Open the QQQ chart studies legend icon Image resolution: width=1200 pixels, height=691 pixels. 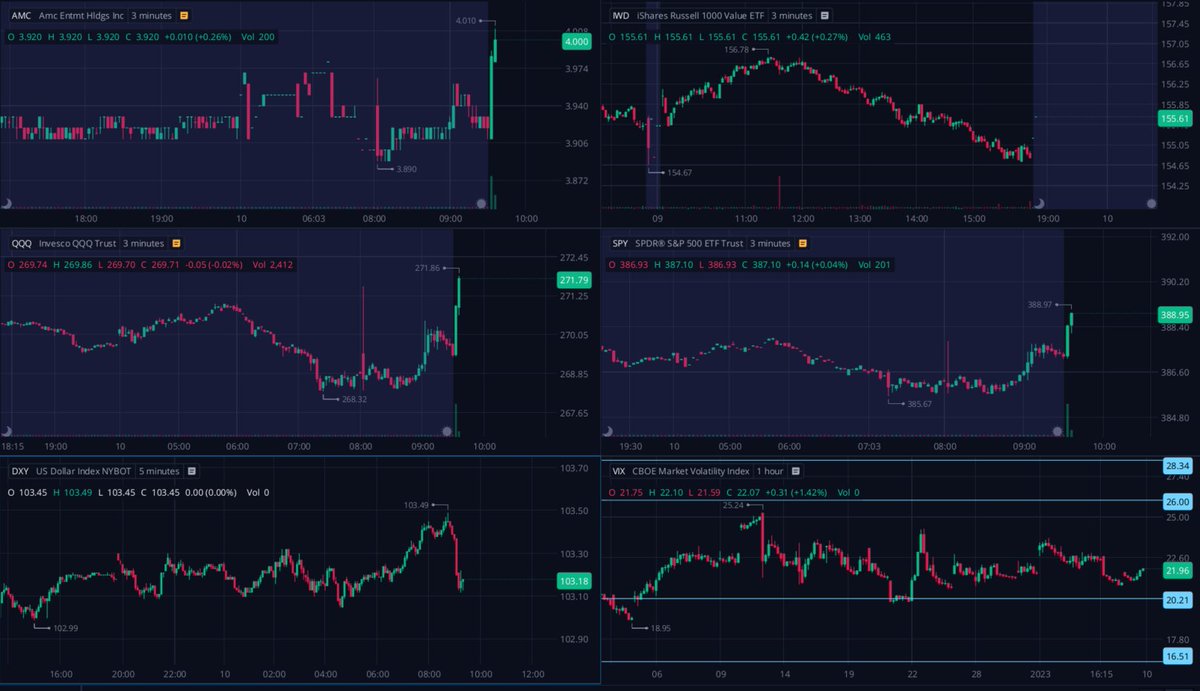176,242
